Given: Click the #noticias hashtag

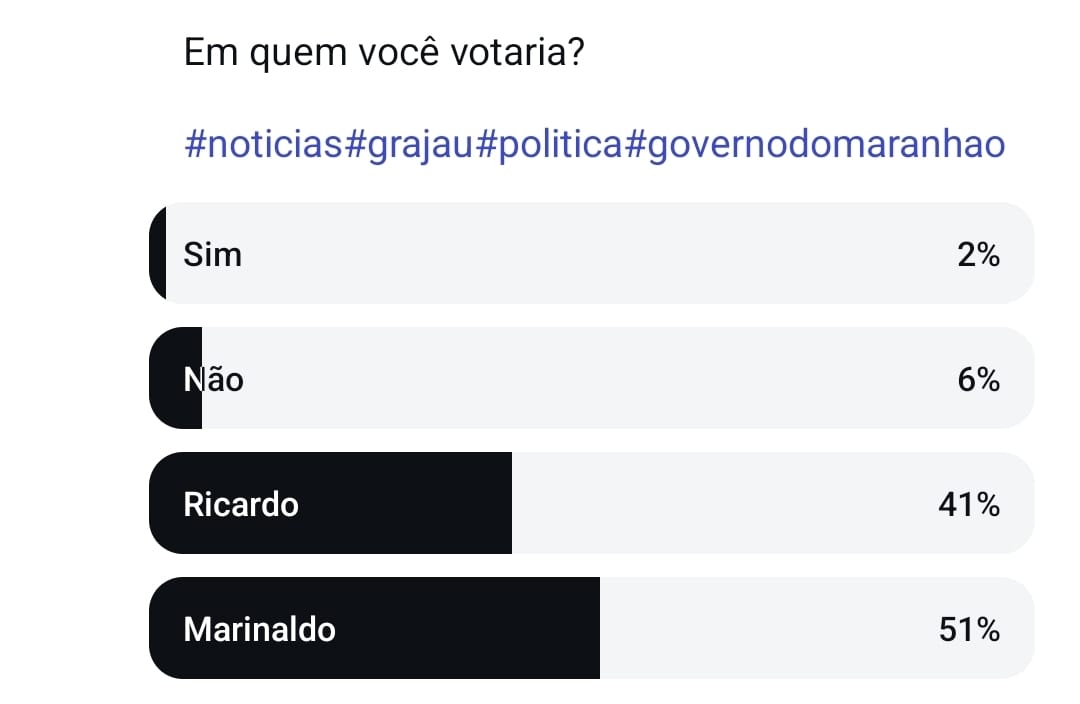Looking at the screenshot, I should (x=264, y=144).
